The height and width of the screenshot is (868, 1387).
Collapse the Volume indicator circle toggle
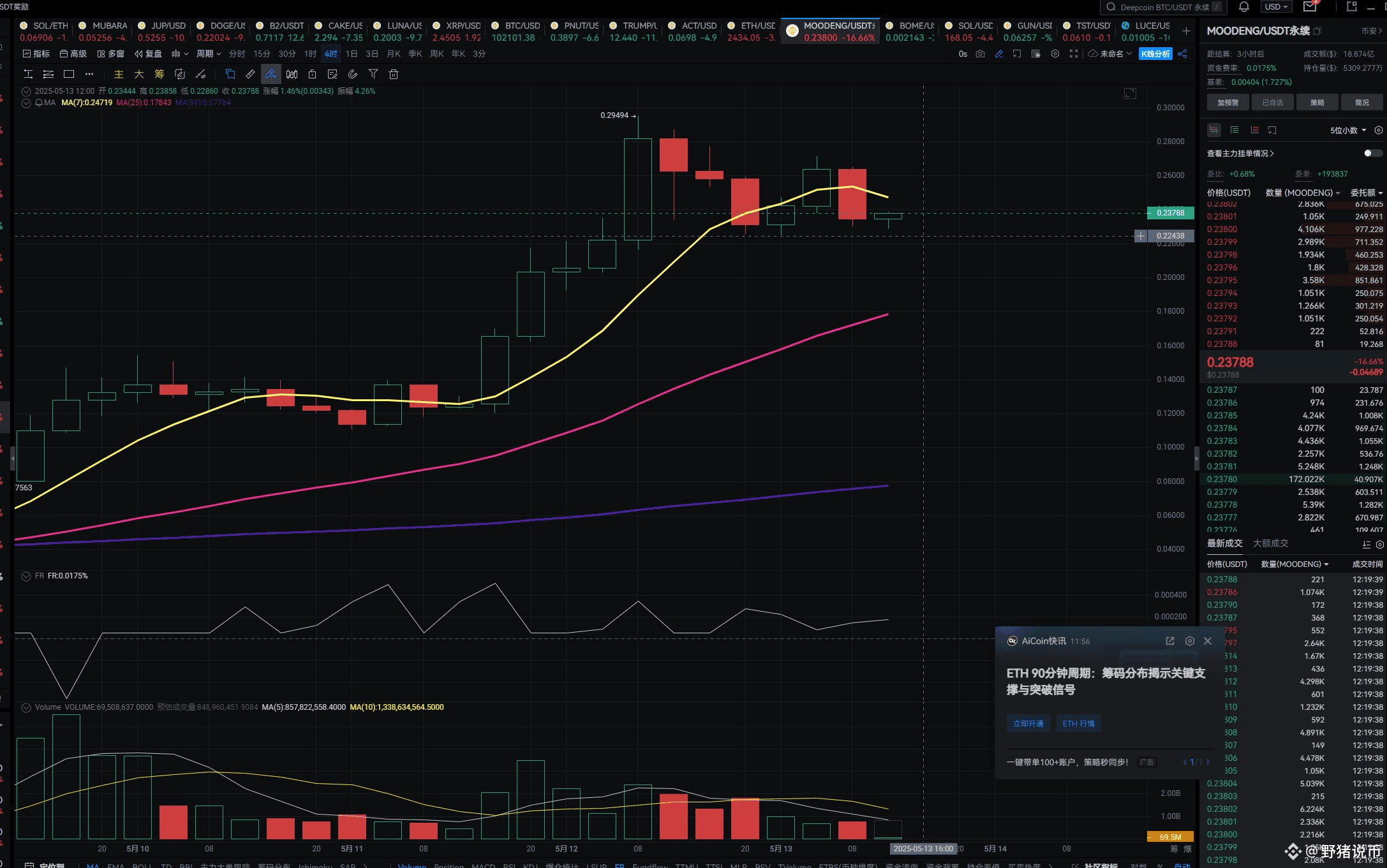[26, 707]
